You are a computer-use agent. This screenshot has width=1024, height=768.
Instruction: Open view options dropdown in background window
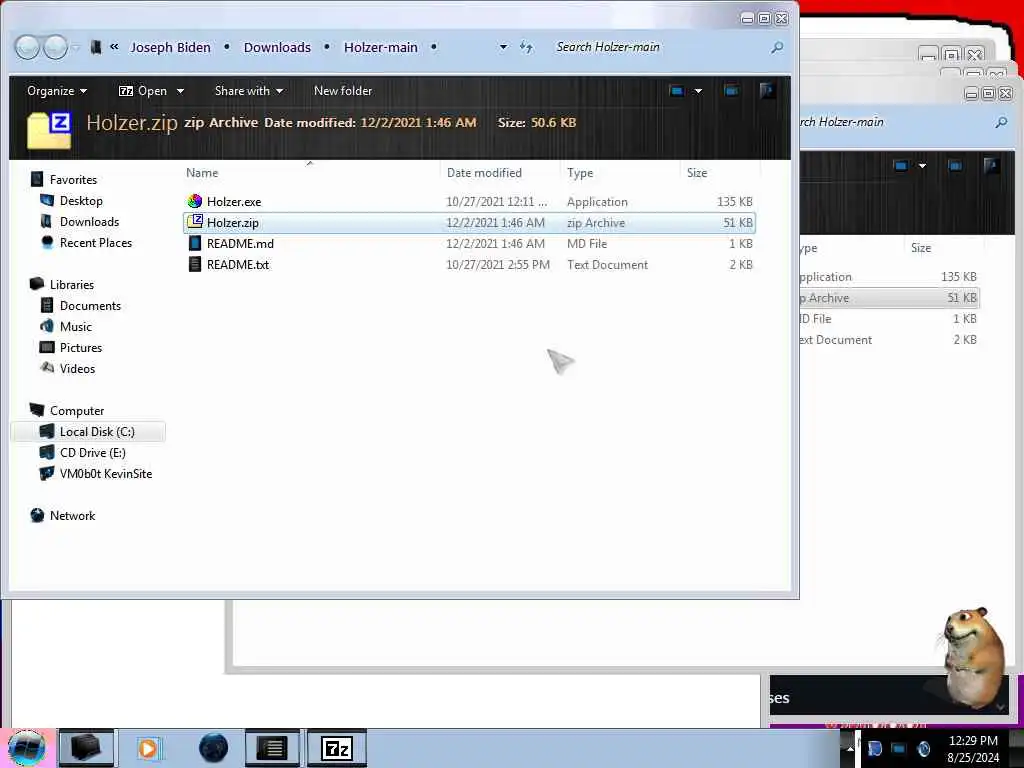(x=922, y=166)
